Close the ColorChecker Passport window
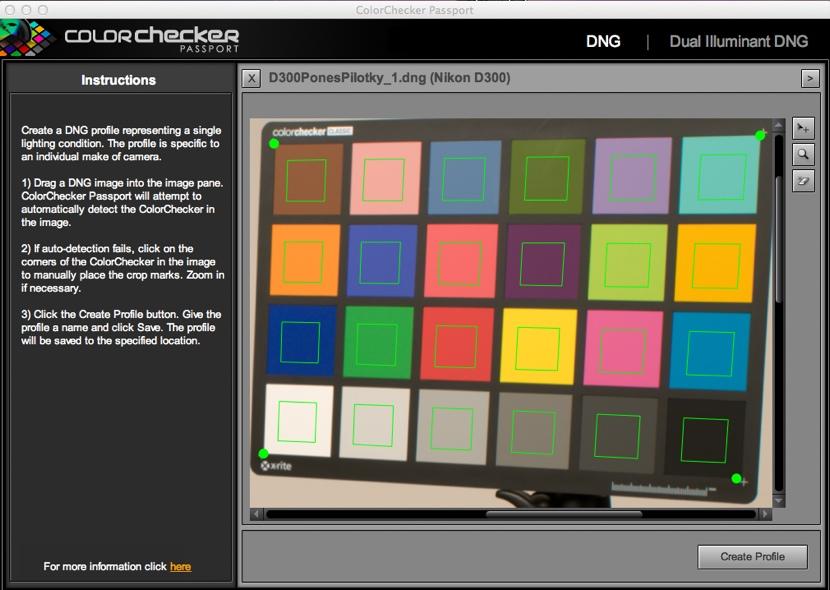Viewport: 830px width, 590px height. tap(10, 10)
